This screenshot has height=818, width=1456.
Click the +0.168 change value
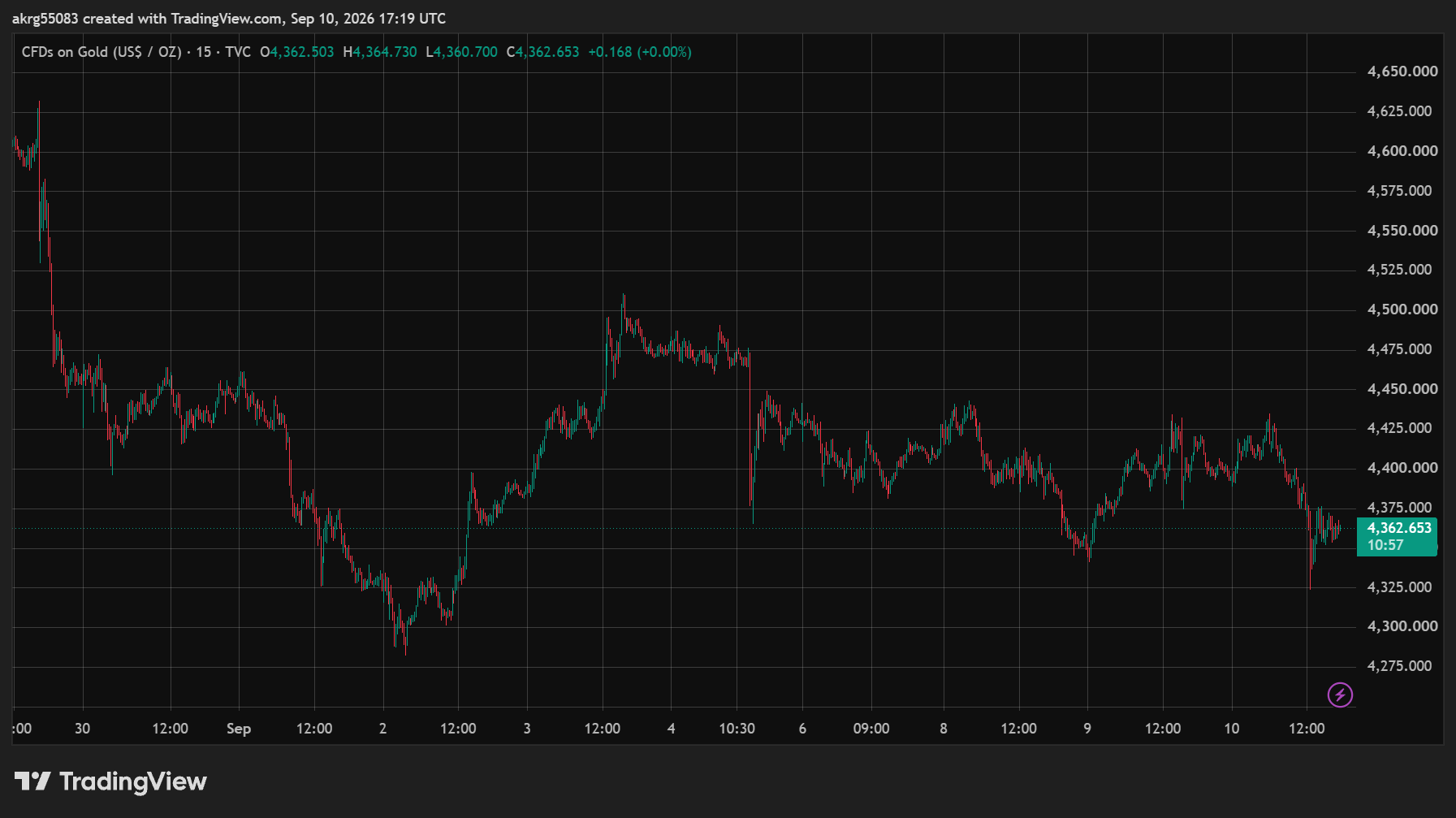click(x=610, y=52)
